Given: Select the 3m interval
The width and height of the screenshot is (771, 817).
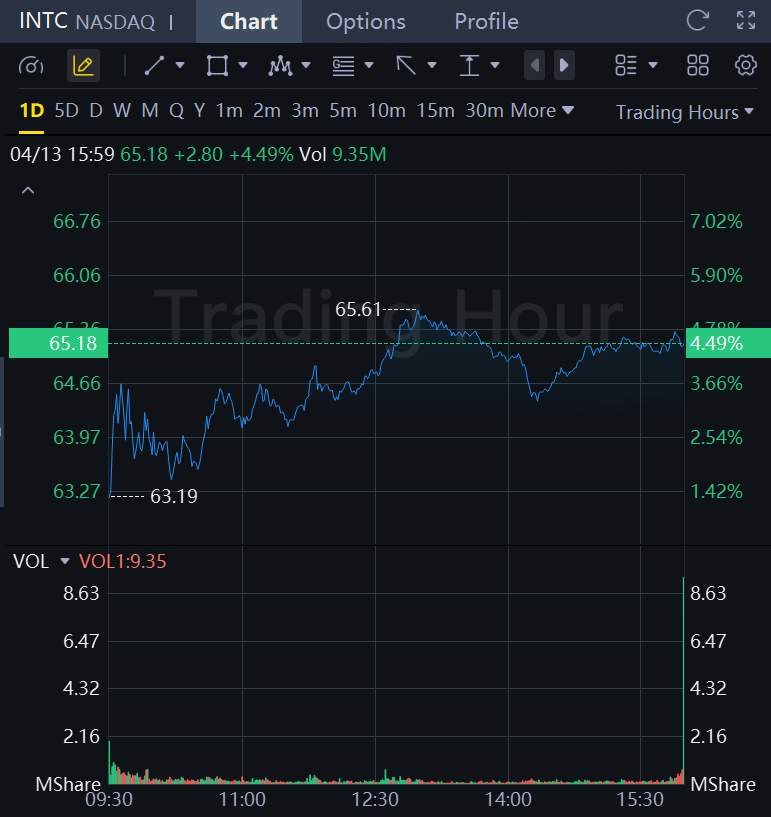Looking at the screenshot, I should [x=305, y=111].
